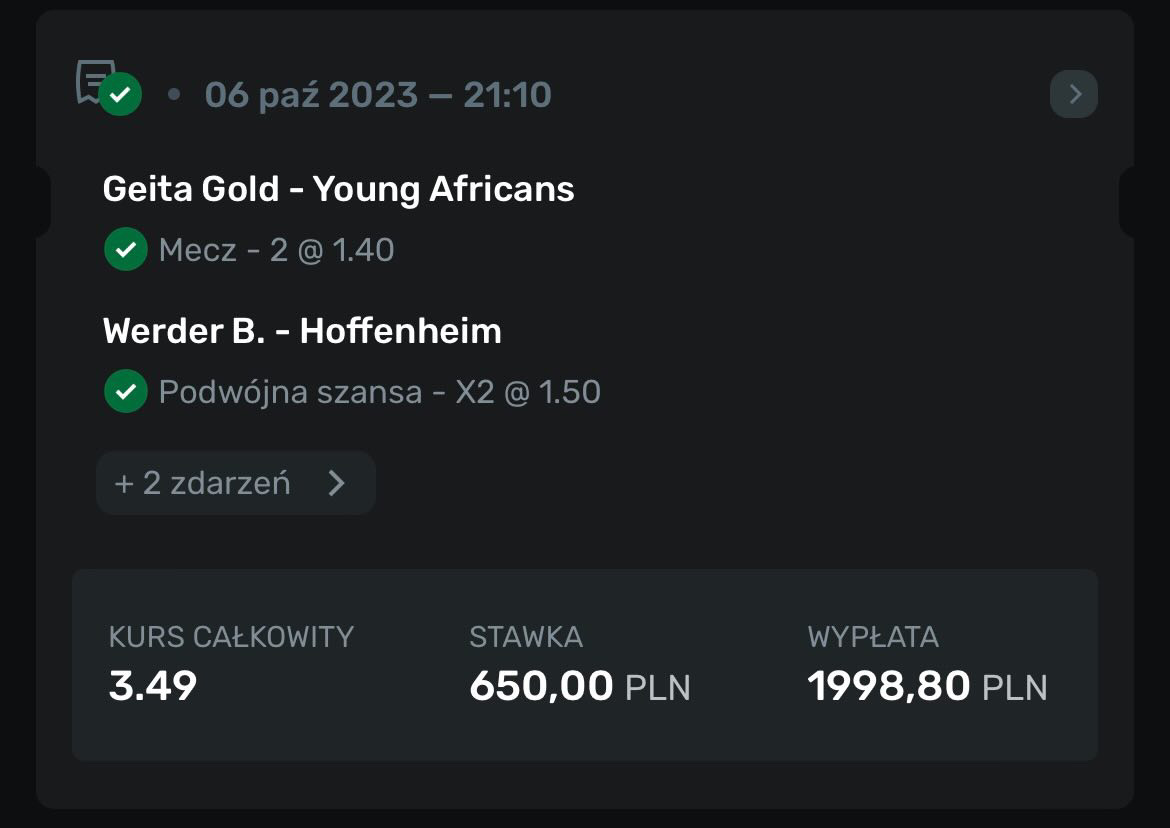
Task: Click the stake amount 650,00 PLN
Action: coord(580,687)
